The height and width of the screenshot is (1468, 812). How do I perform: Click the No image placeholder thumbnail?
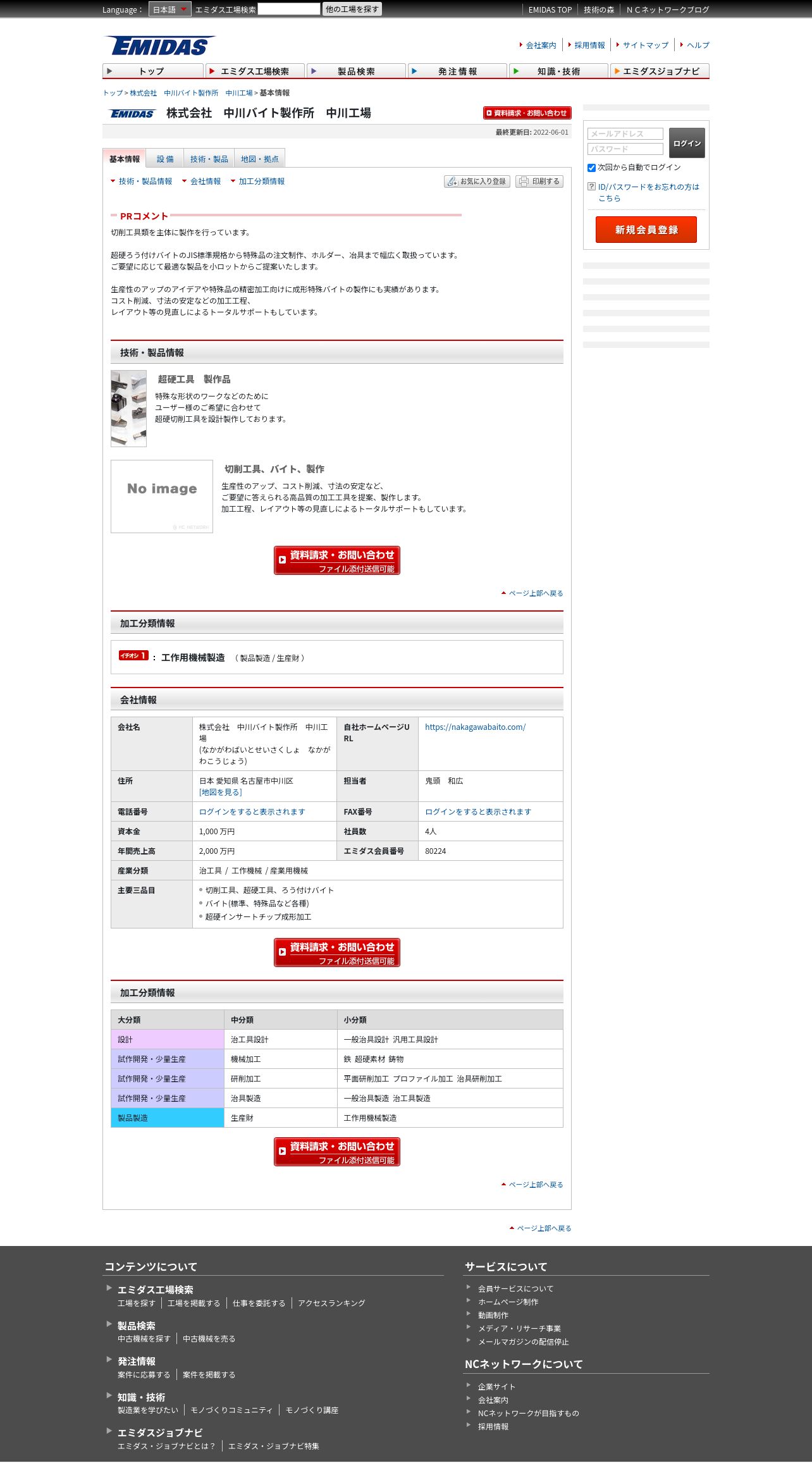[x=162, y=497]
